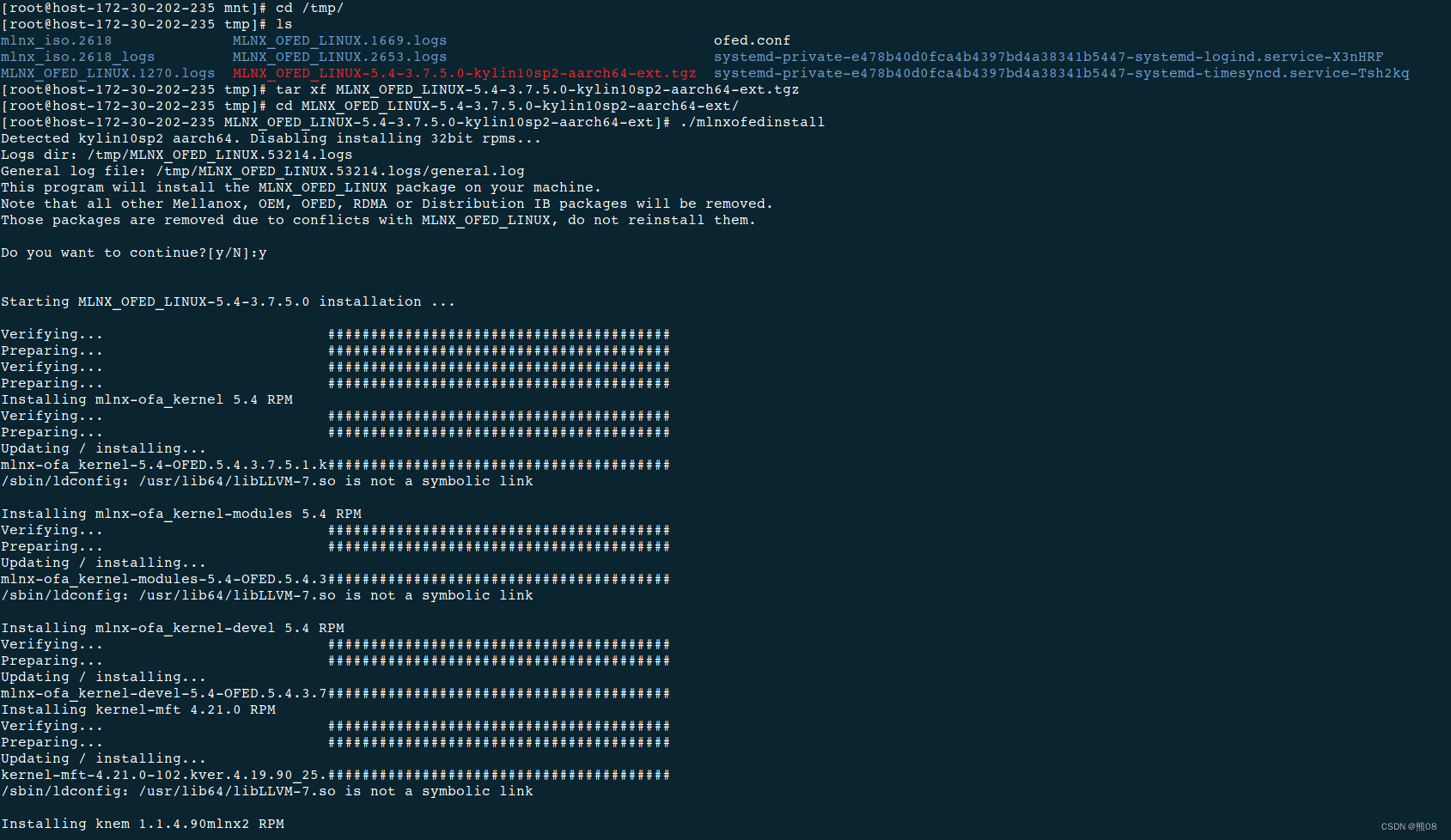Click the last ldconfig libLLVM-7.so warning

tap(267, 791)
